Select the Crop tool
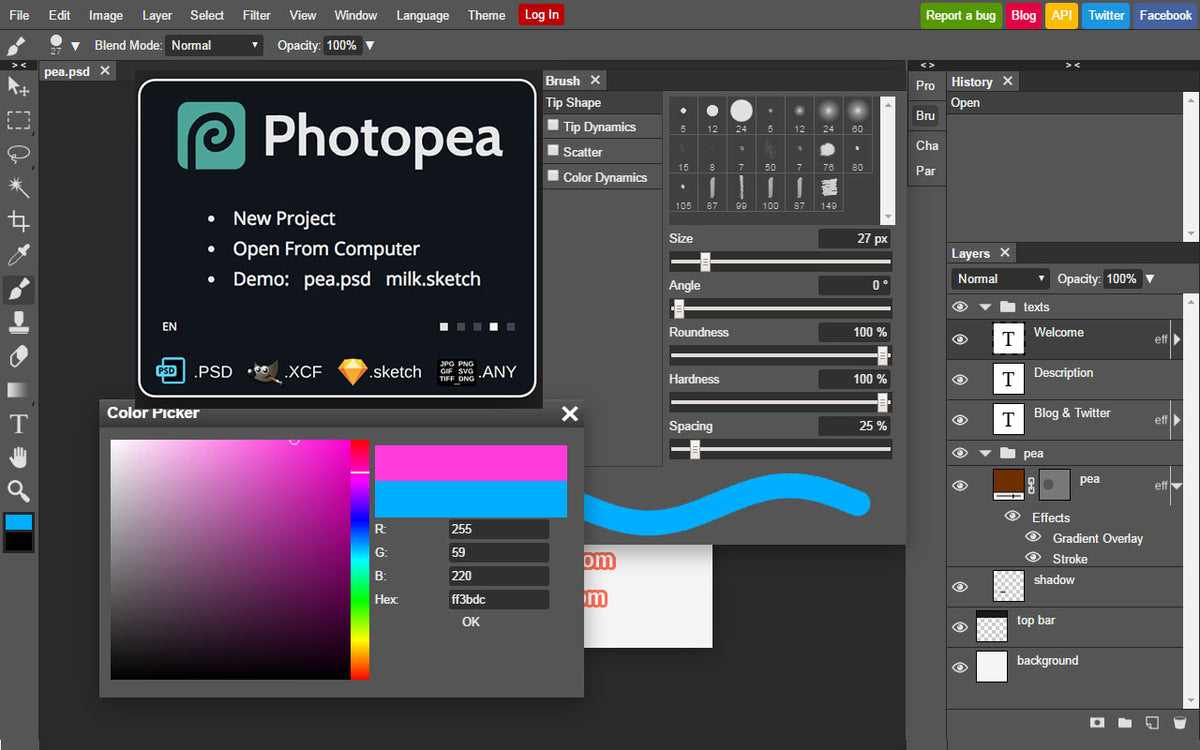The image size is (1200, 750). pos(18,221)
